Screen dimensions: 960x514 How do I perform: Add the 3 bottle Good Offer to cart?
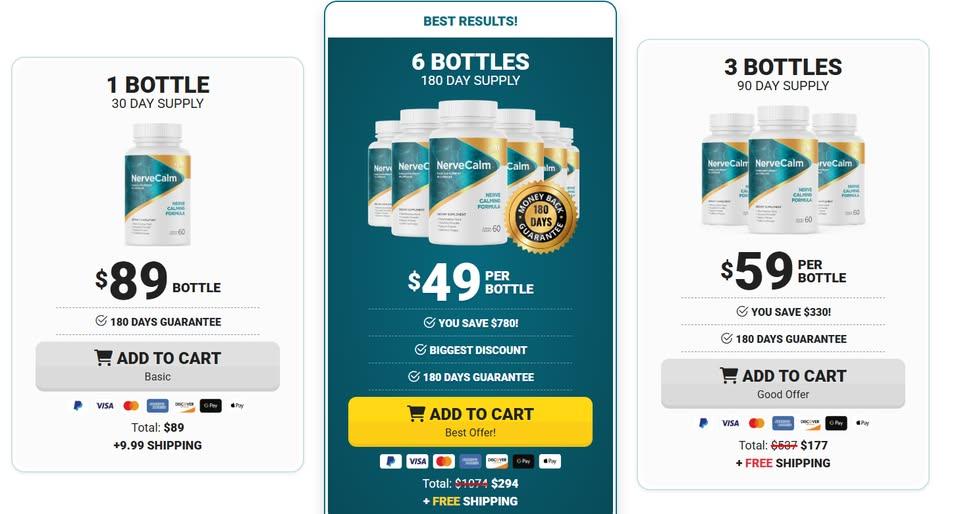pyautogui.click(x=783, y=384)
